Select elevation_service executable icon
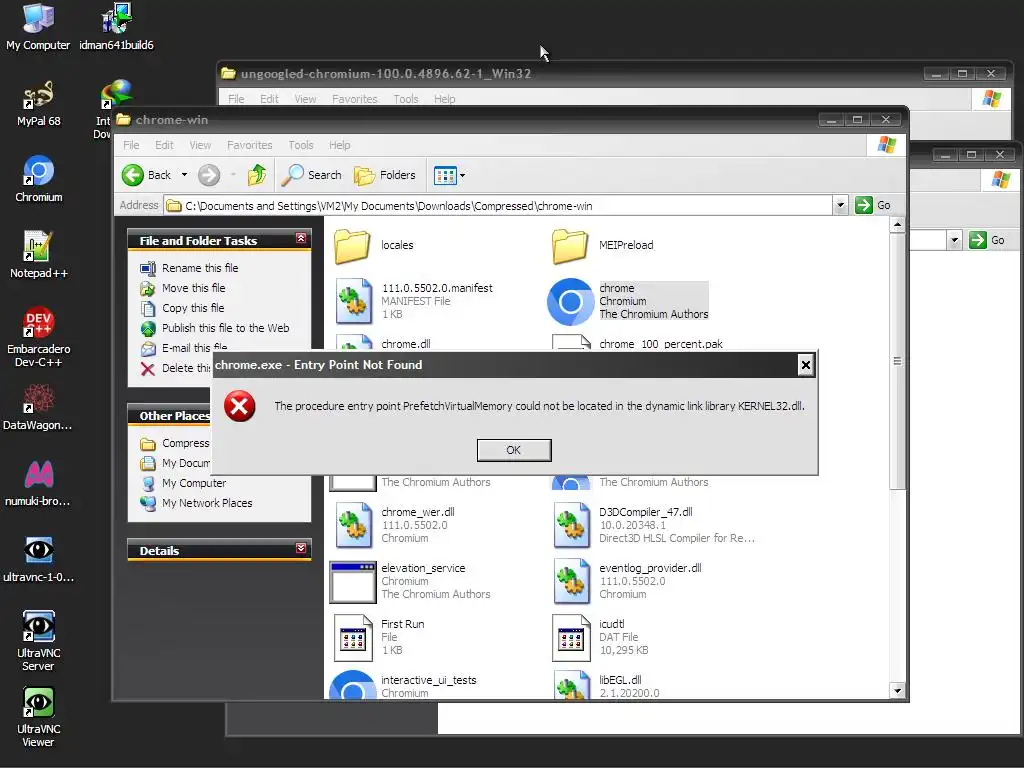This screenshot has width=1024, height=768. tap(353, 581)
